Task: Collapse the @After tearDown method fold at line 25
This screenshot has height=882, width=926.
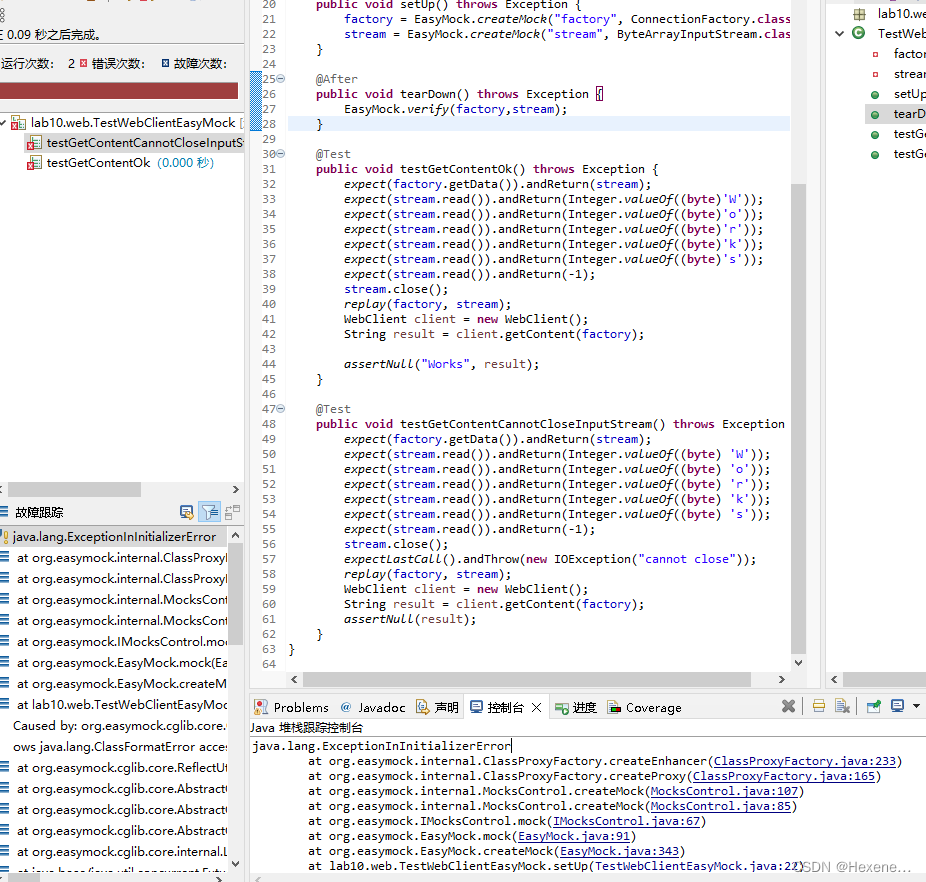Action: pyautogui.click(x=281, y=79)
